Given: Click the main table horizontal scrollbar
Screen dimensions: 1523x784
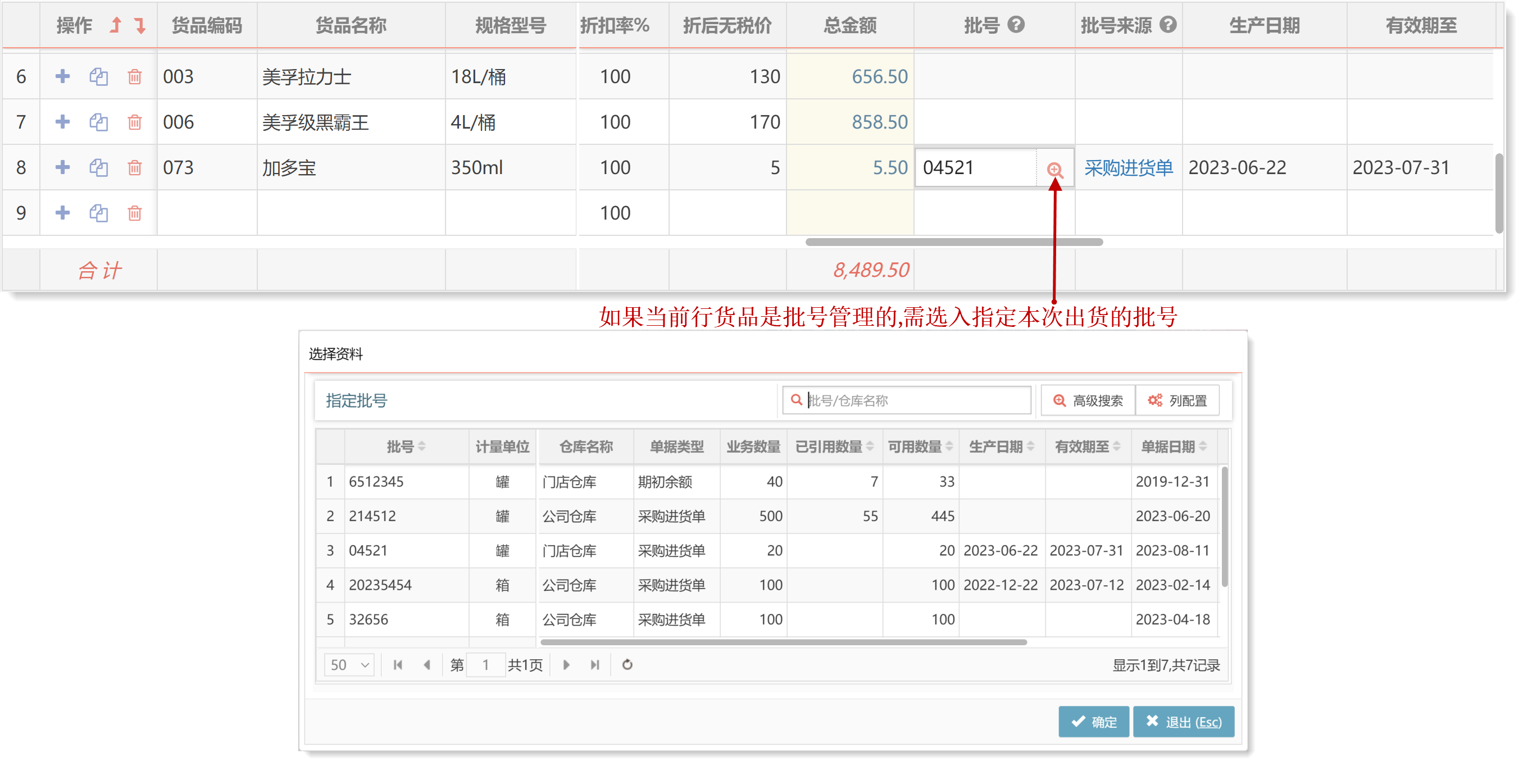Looking at the screenshot, I should point(954,242).
